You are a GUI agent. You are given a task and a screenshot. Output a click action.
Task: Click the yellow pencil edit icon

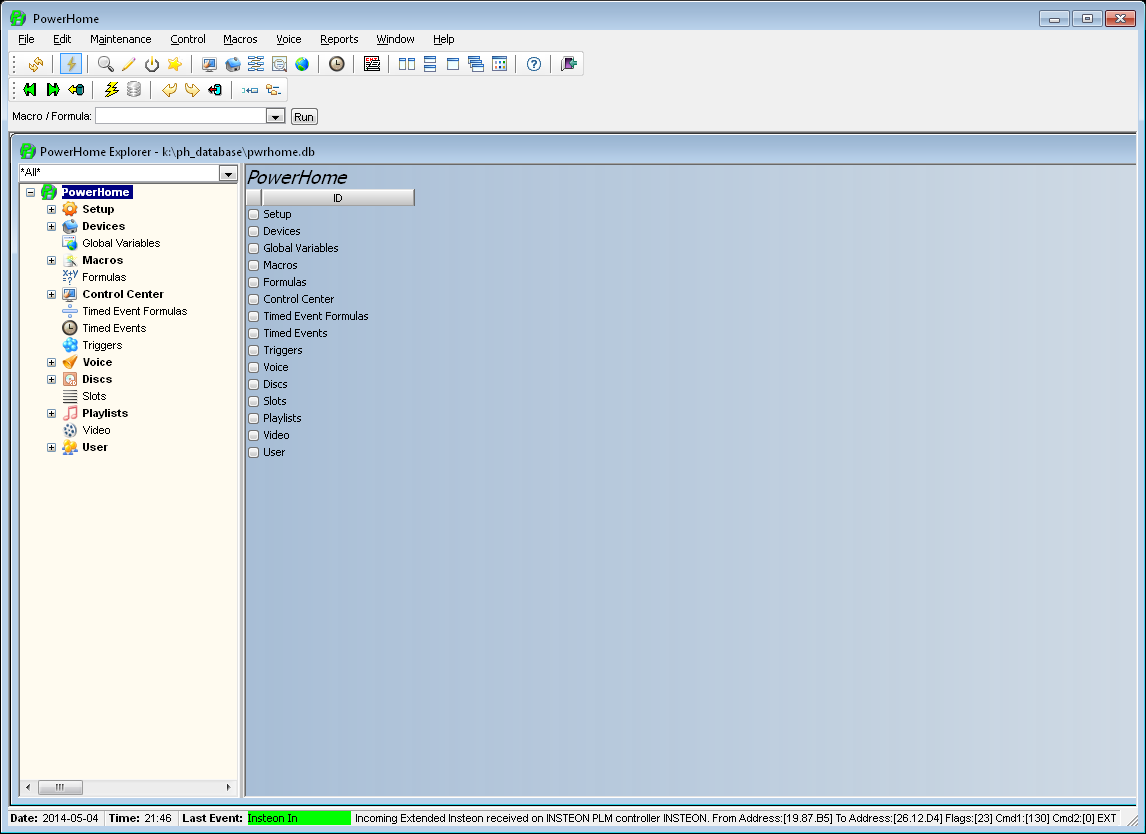(129, 64)
